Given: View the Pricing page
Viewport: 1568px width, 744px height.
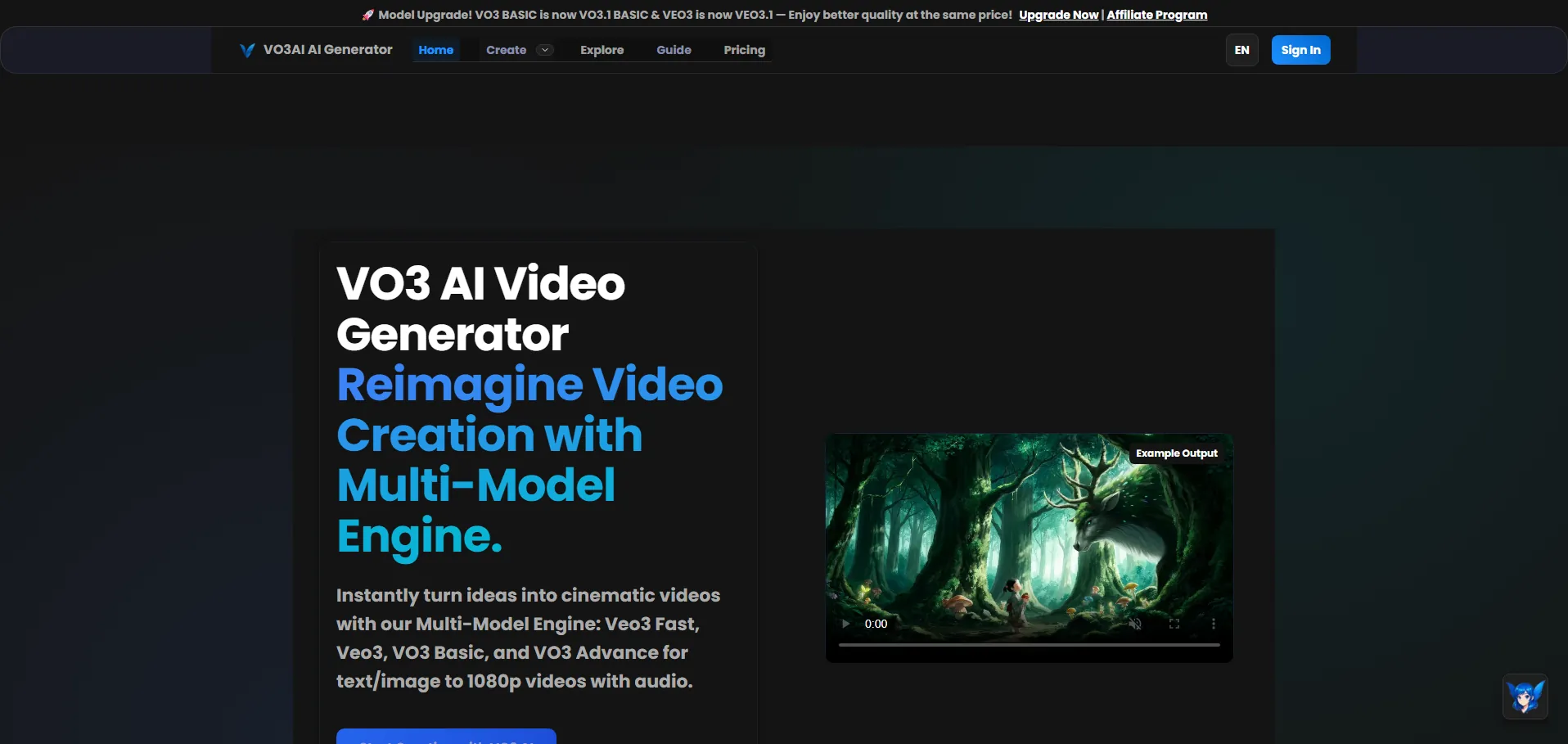Looking at the screenshot, I should pos(744,50).
